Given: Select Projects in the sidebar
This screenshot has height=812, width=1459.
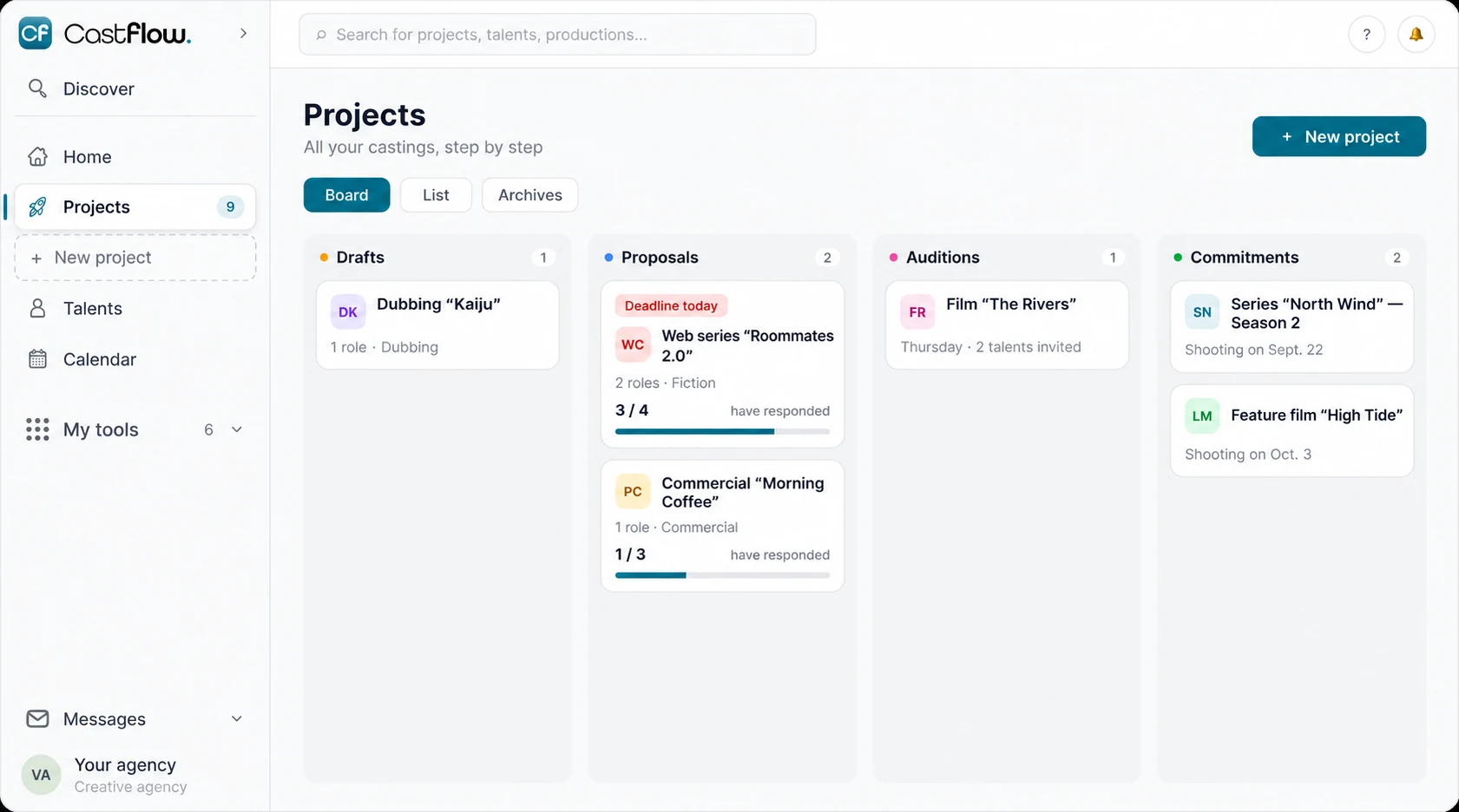Looking at the screenshot, I should pos(135,206).
